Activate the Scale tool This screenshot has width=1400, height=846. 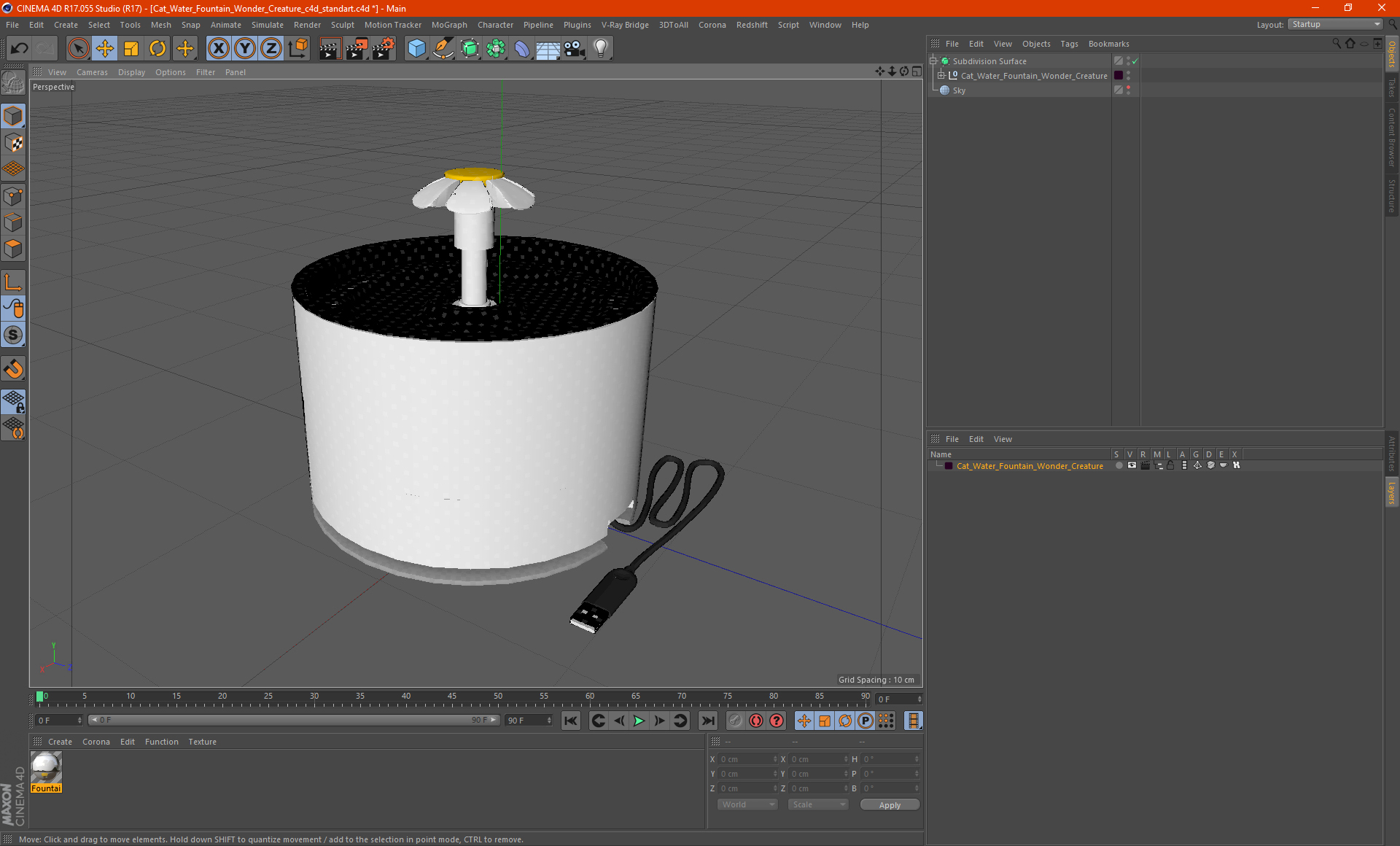tap(131, 48)
